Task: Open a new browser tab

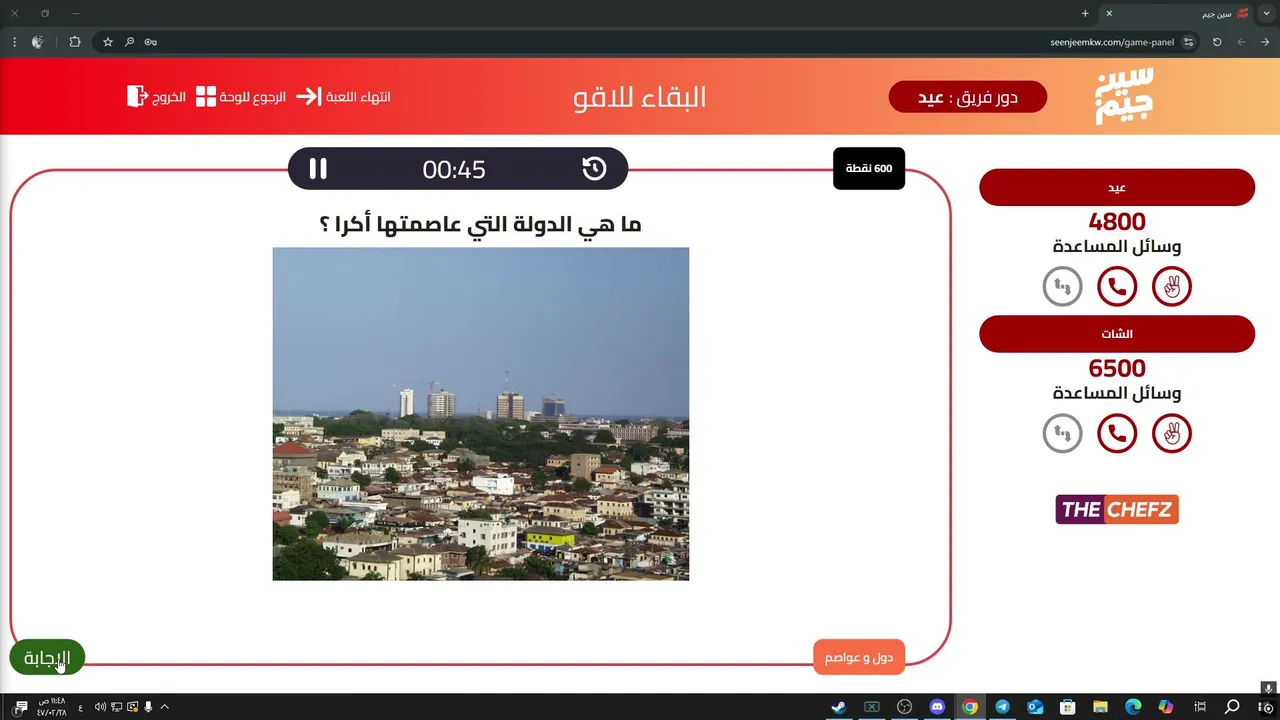Action: point(1085,13)
